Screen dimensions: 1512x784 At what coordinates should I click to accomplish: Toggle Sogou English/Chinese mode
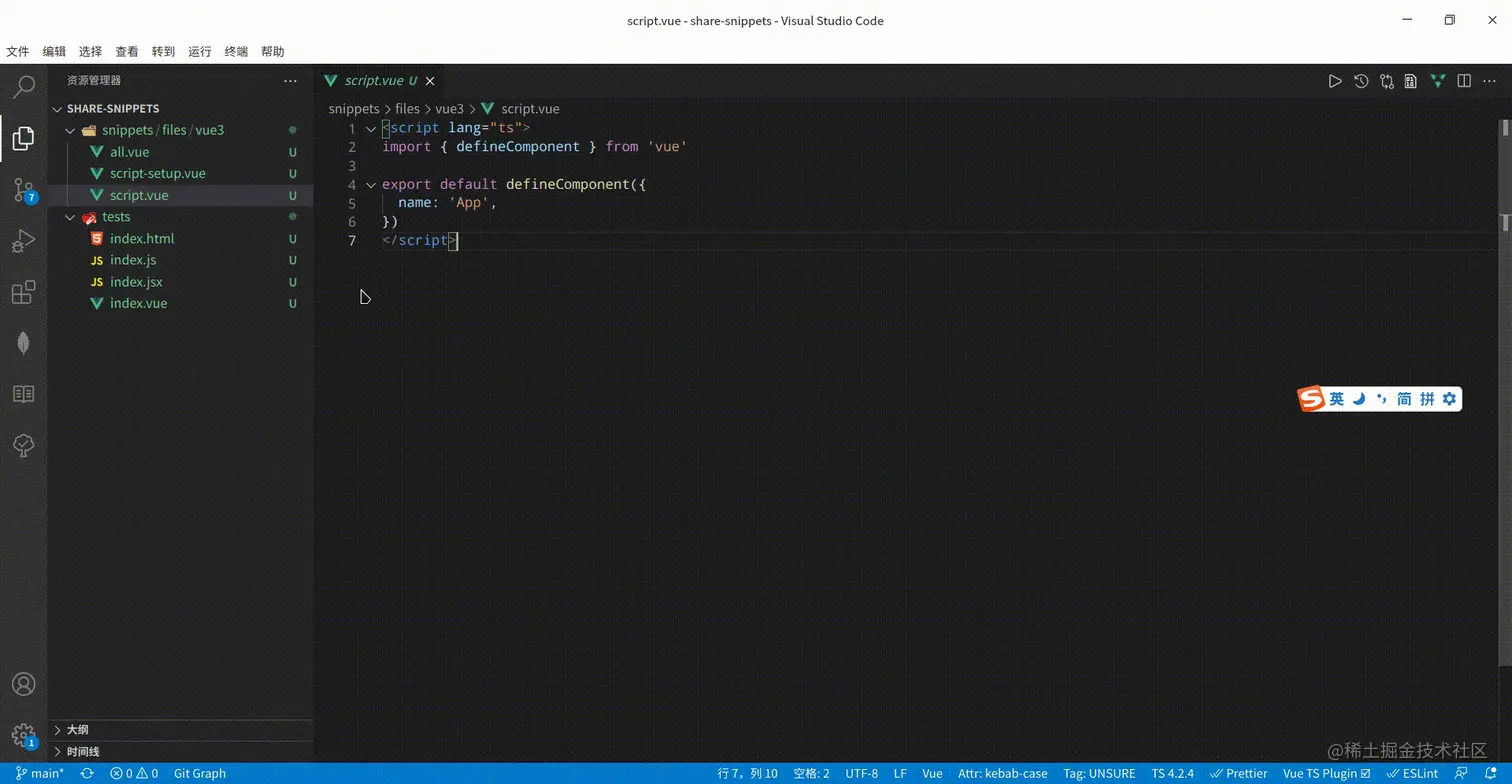(1337, 399)
